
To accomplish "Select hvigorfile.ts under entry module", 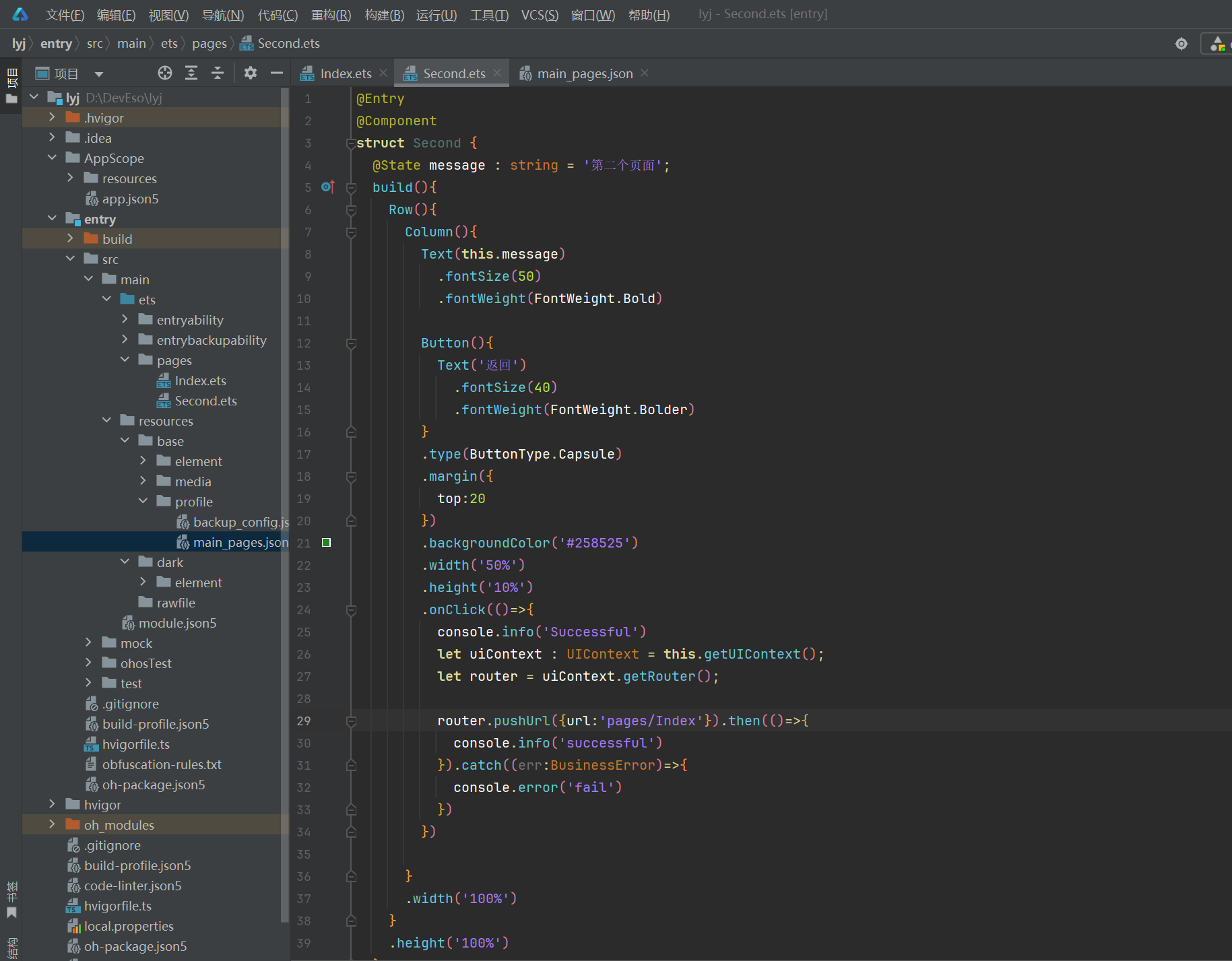I will (135, 744).
